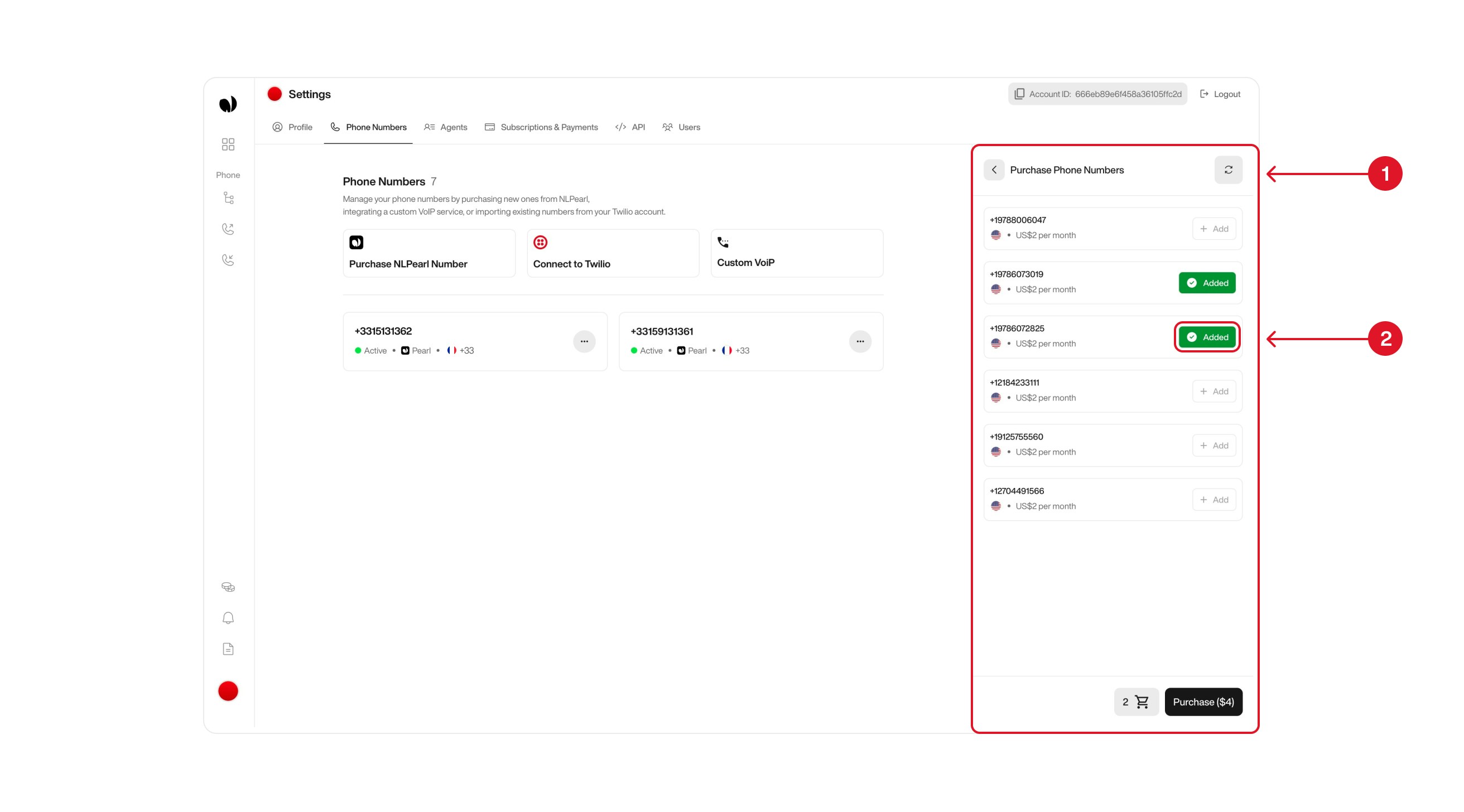Click the Purchase ($4) button

1203,702
